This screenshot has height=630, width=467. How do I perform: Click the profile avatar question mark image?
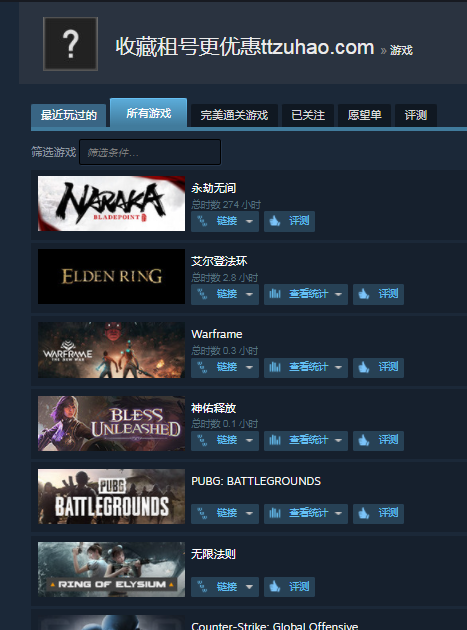(x=70, y=44)
